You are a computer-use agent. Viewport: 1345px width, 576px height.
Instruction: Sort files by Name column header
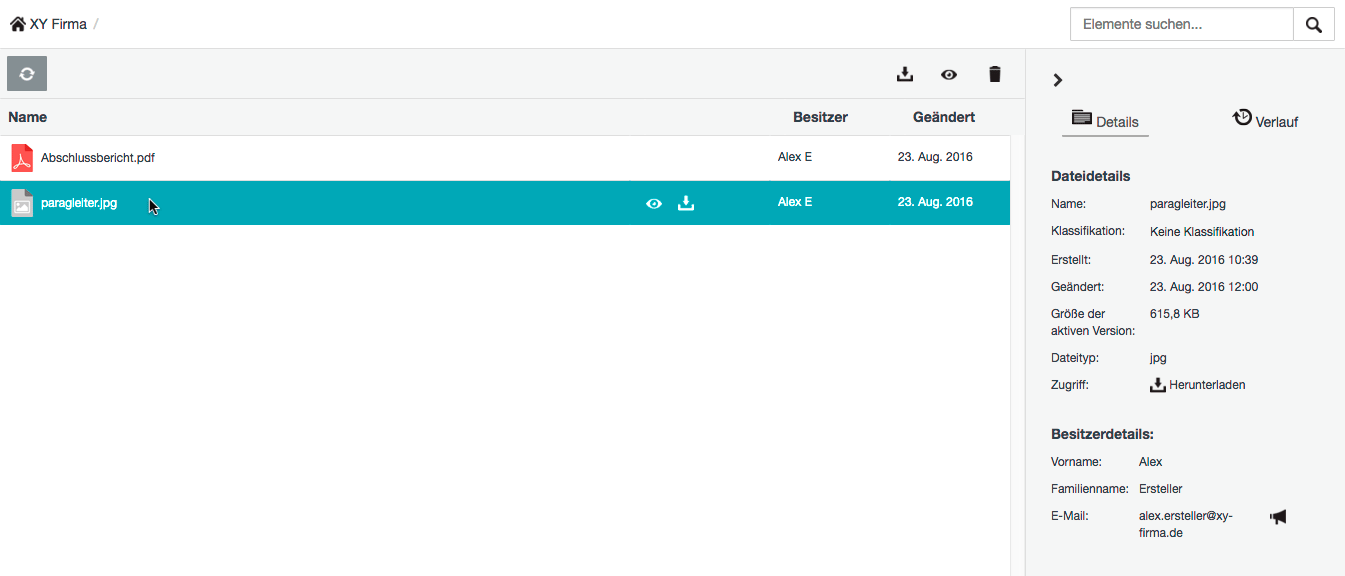click(28, 117)
